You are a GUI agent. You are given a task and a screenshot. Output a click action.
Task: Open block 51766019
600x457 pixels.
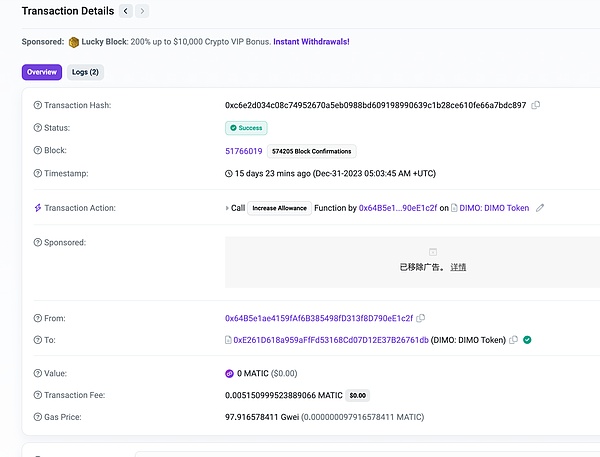click(x=243, y=151)
